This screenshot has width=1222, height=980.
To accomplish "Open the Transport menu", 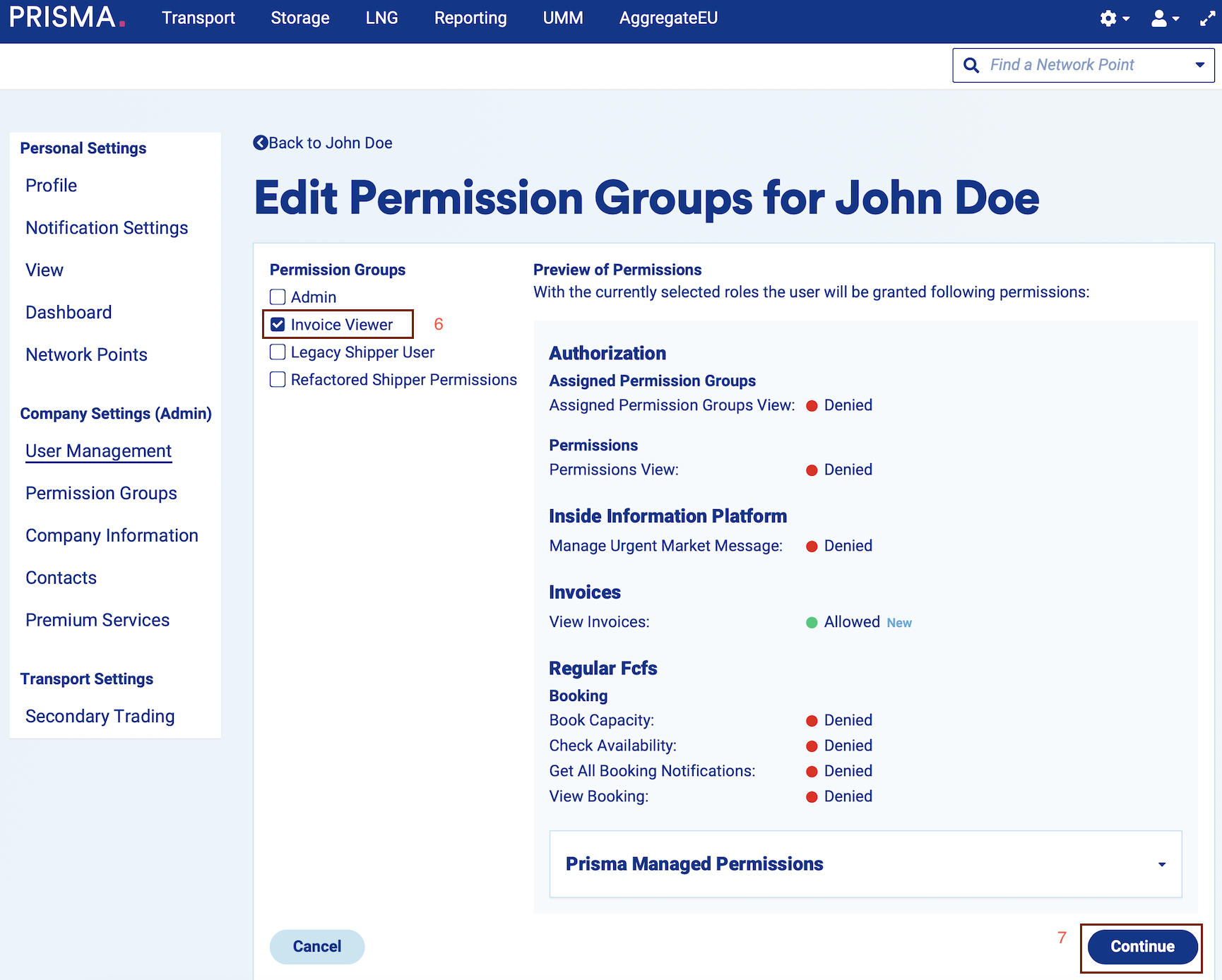I will coord(198,18).
